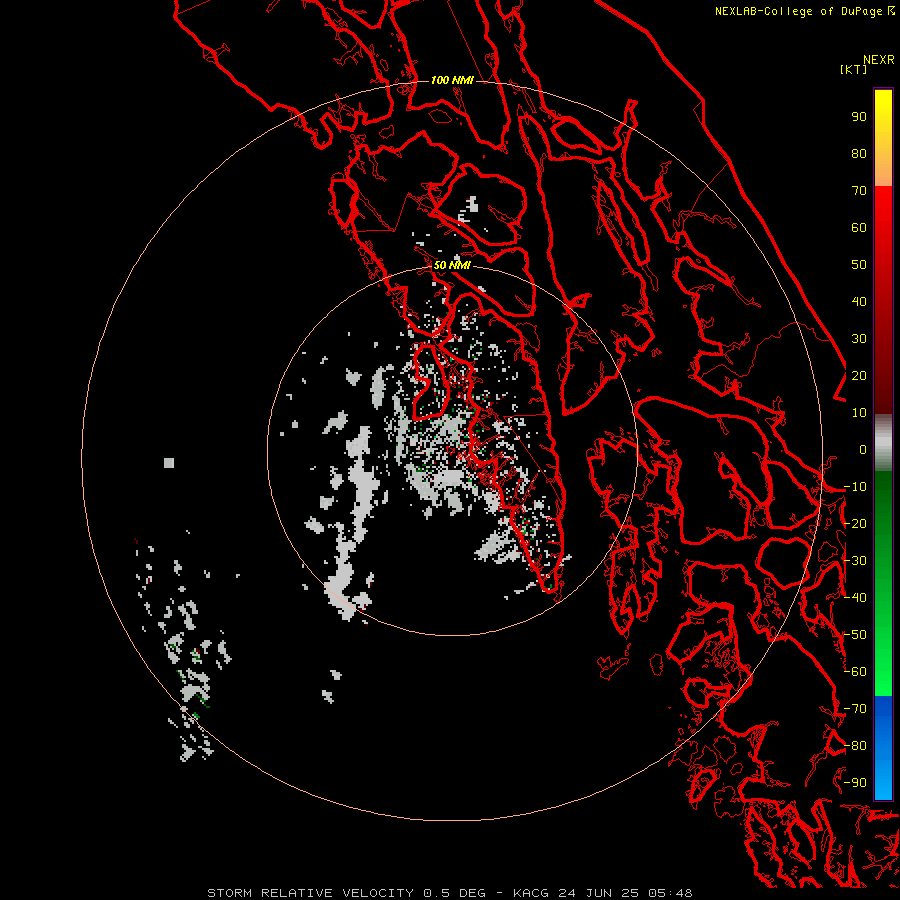The height and width of the screenshot is (900, 900).
Task: Click the bright red segment of velocity scale
Action: coord(883,224)
